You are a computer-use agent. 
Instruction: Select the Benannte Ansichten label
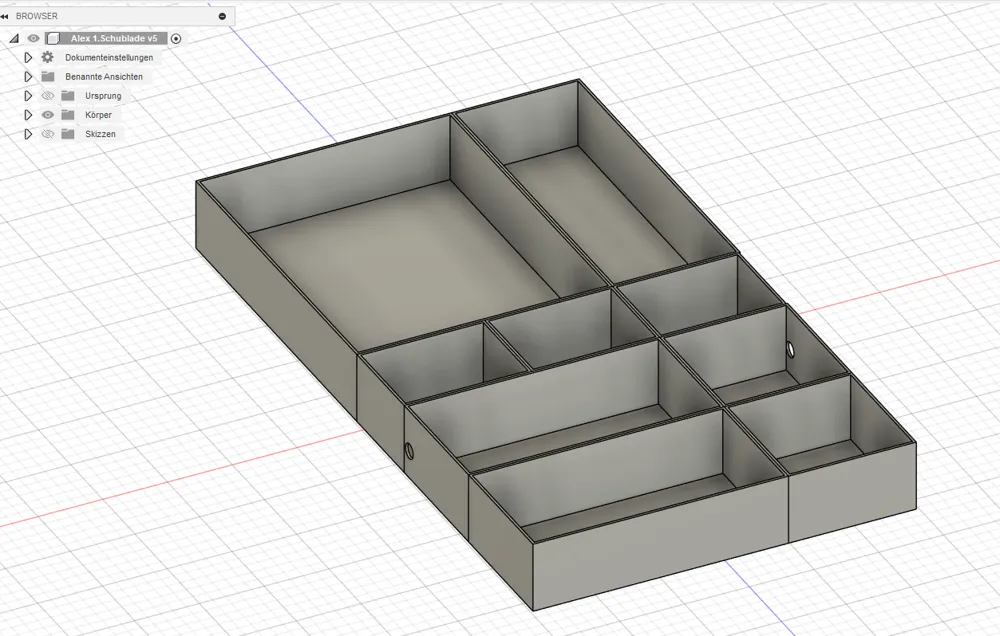(x=104, y=77)
